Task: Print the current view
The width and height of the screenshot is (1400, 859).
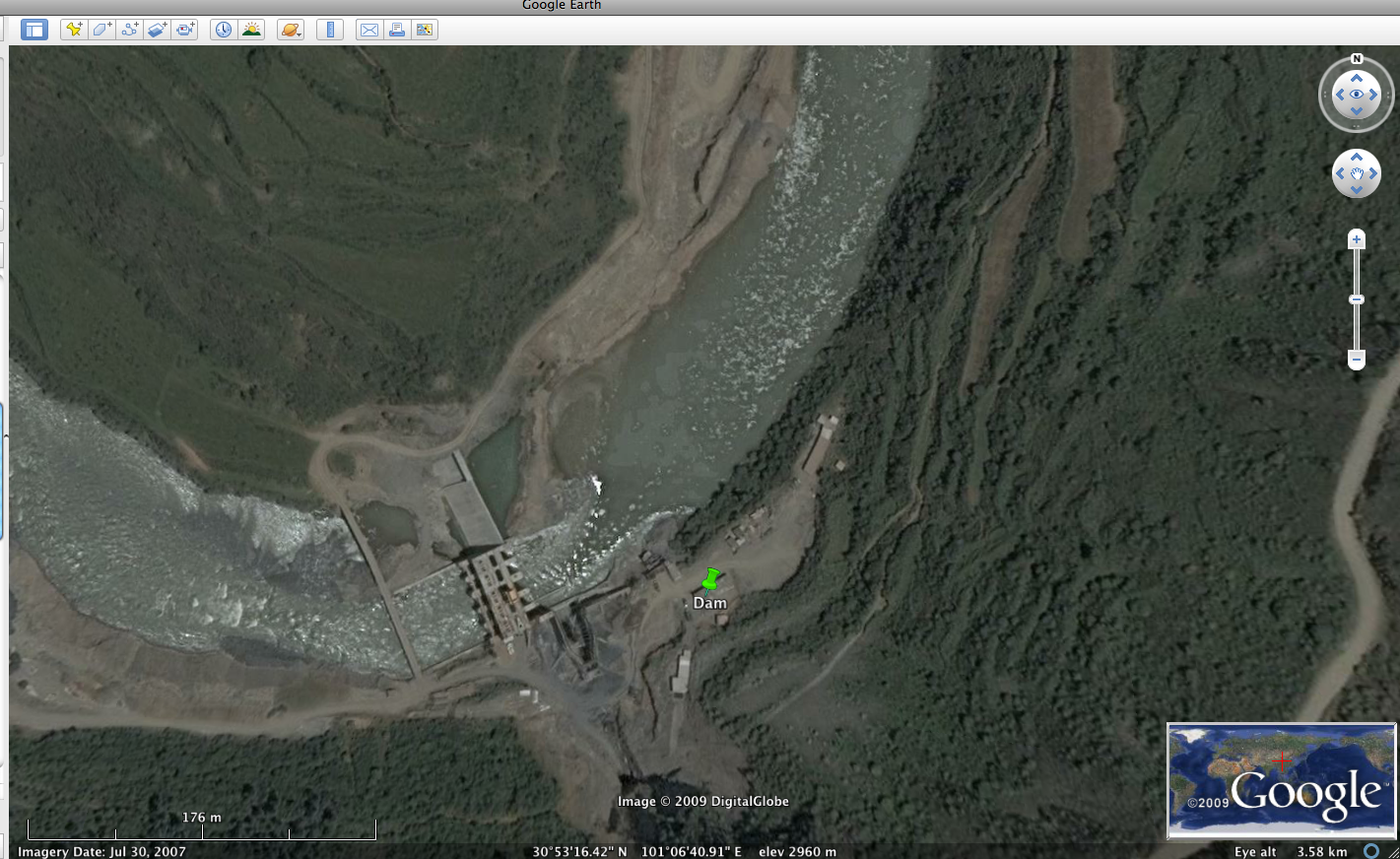Action: click(x=397, y=30)
